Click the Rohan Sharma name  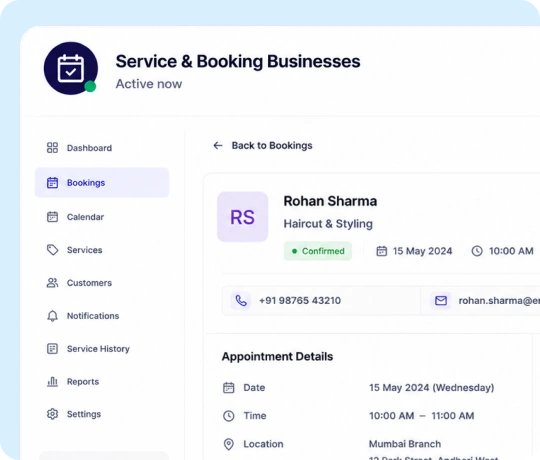click(x=330, y=201)
